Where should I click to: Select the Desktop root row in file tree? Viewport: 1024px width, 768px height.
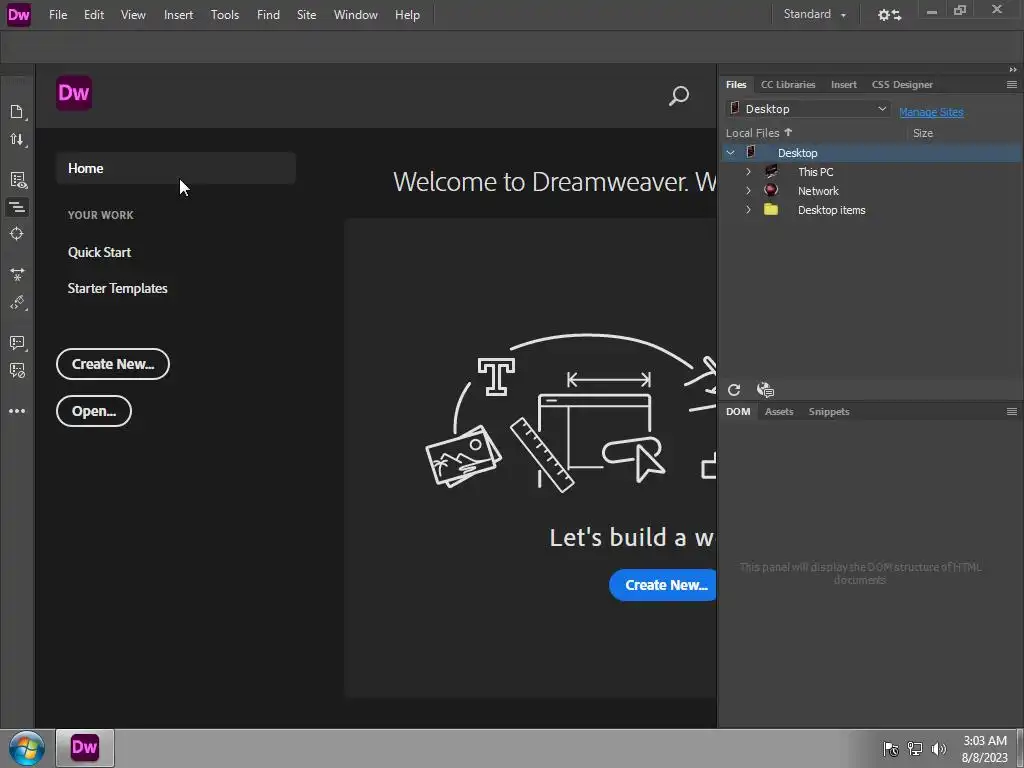(872, 153)
